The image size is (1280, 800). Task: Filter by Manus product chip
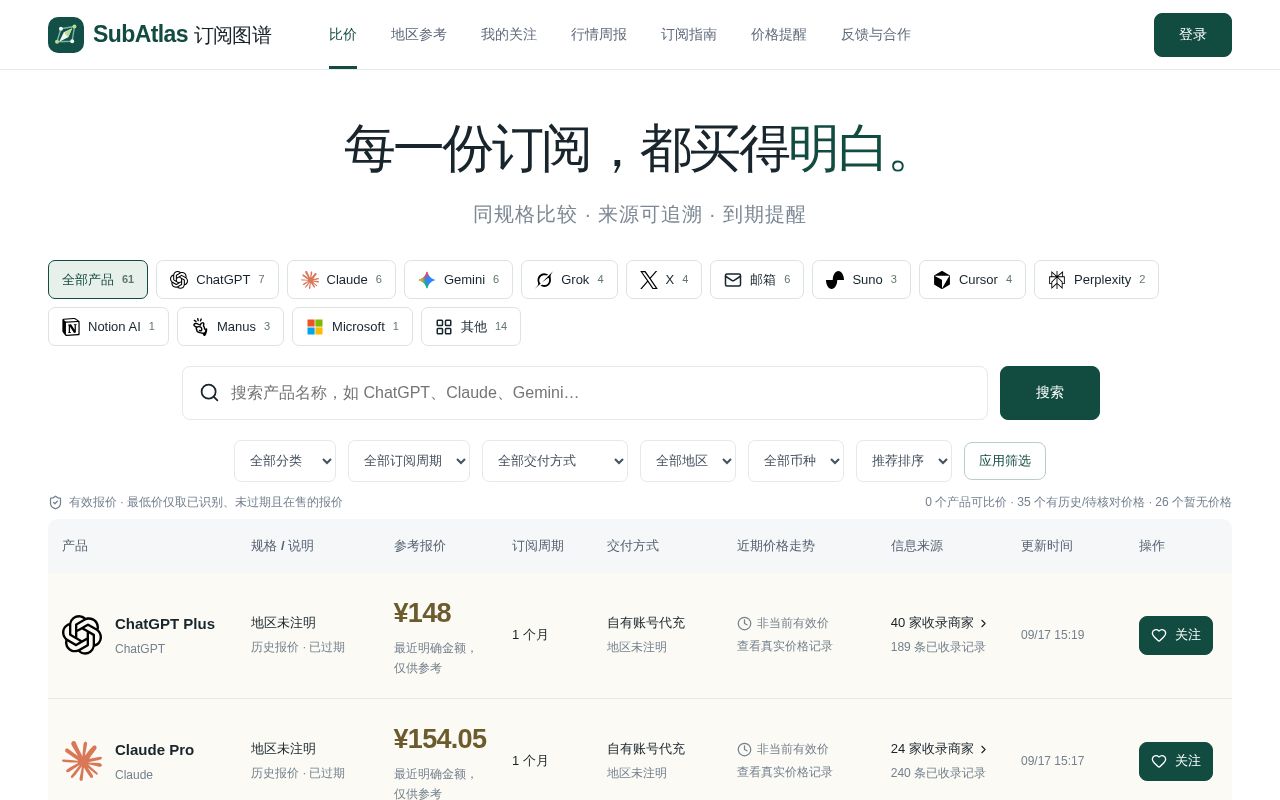coord(230,327)
